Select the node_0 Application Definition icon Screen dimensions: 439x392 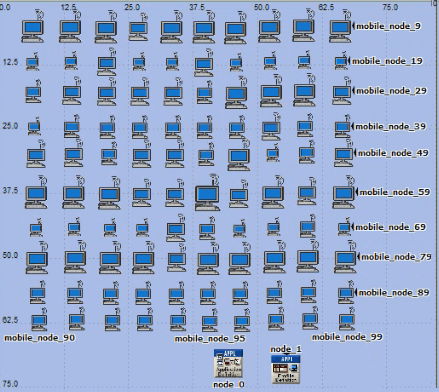[x=228, y=363]
